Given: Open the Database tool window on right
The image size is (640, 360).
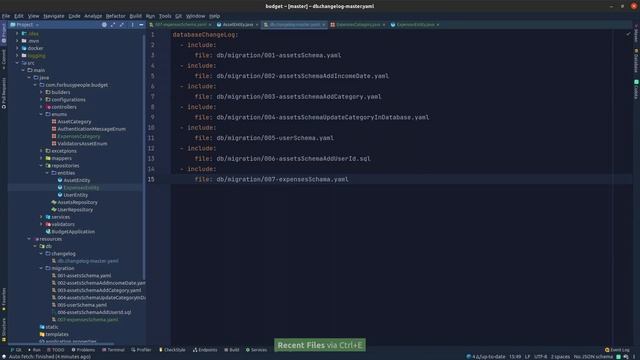Looking at the screenshot, I should point(636,60).
